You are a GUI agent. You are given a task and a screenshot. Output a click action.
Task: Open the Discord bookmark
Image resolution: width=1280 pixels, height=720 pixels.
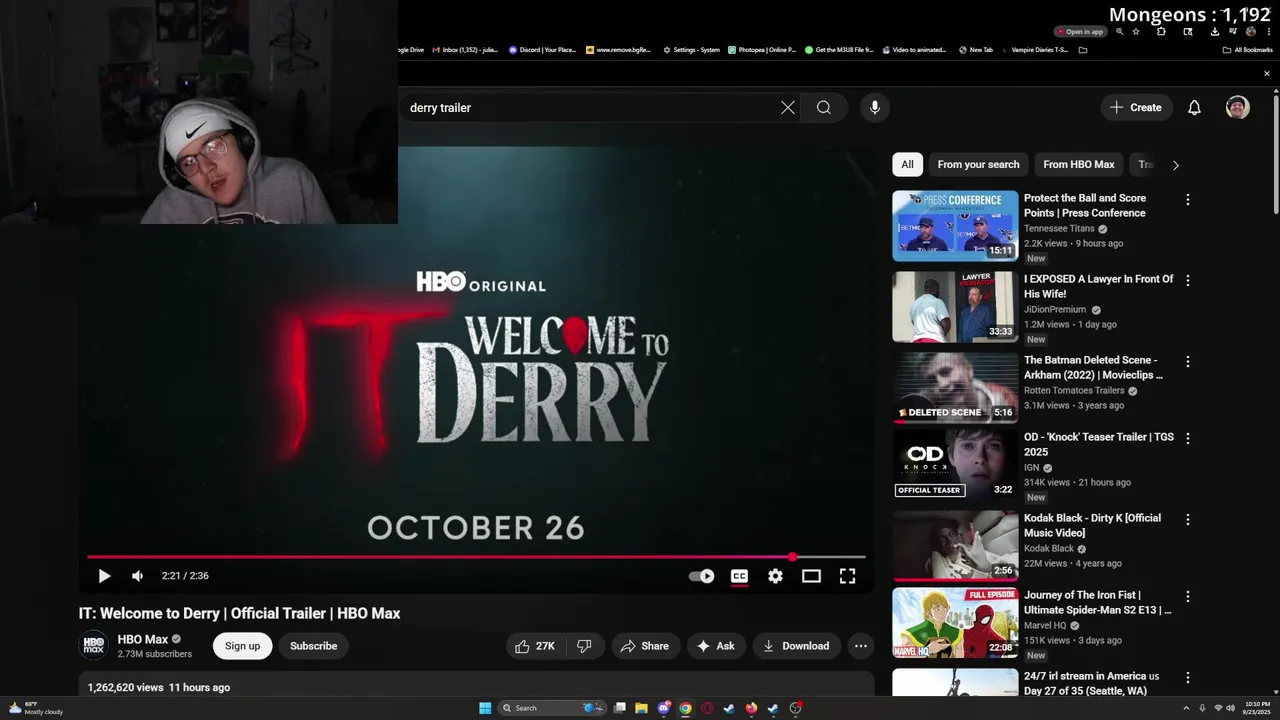(x=542, y=50)
